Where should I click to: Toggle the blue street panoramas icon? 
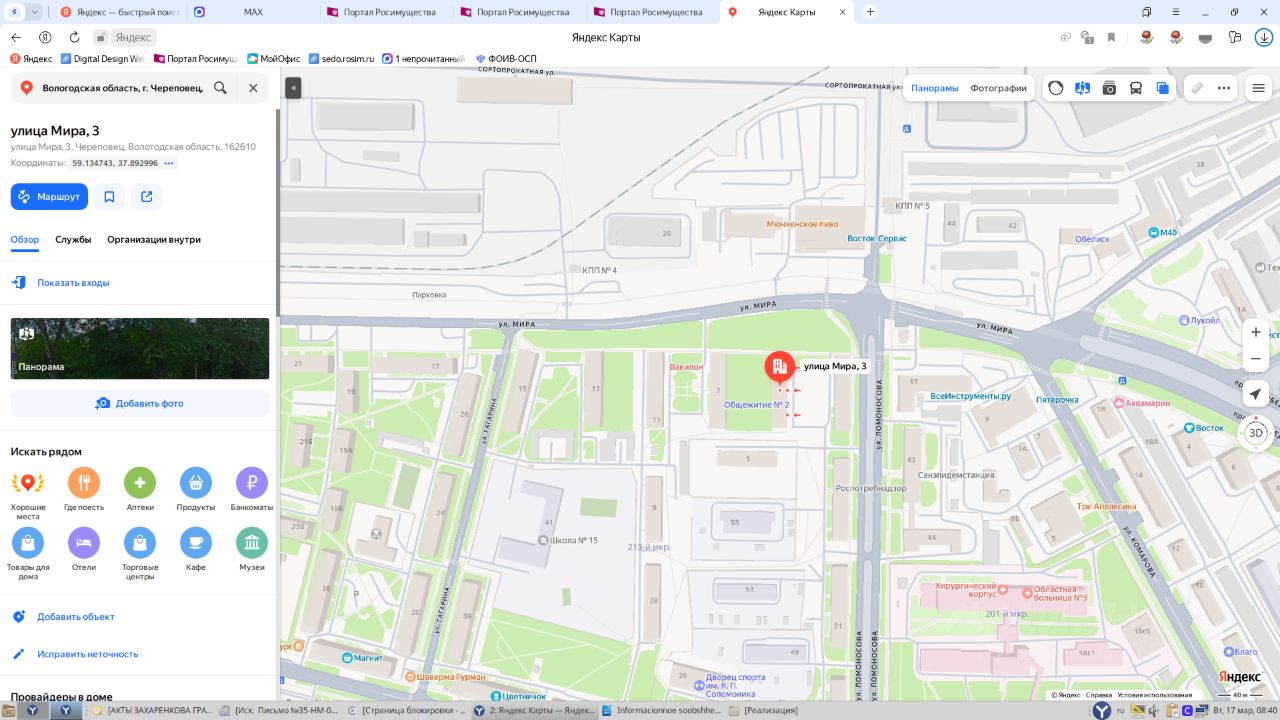pyautogui.click(x=1082, y=88)
